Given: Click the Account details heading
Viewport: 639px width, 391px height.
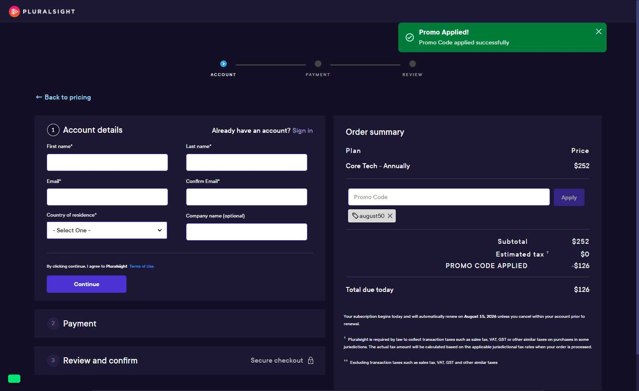Looking at the screenshot, I should point(93,130).
